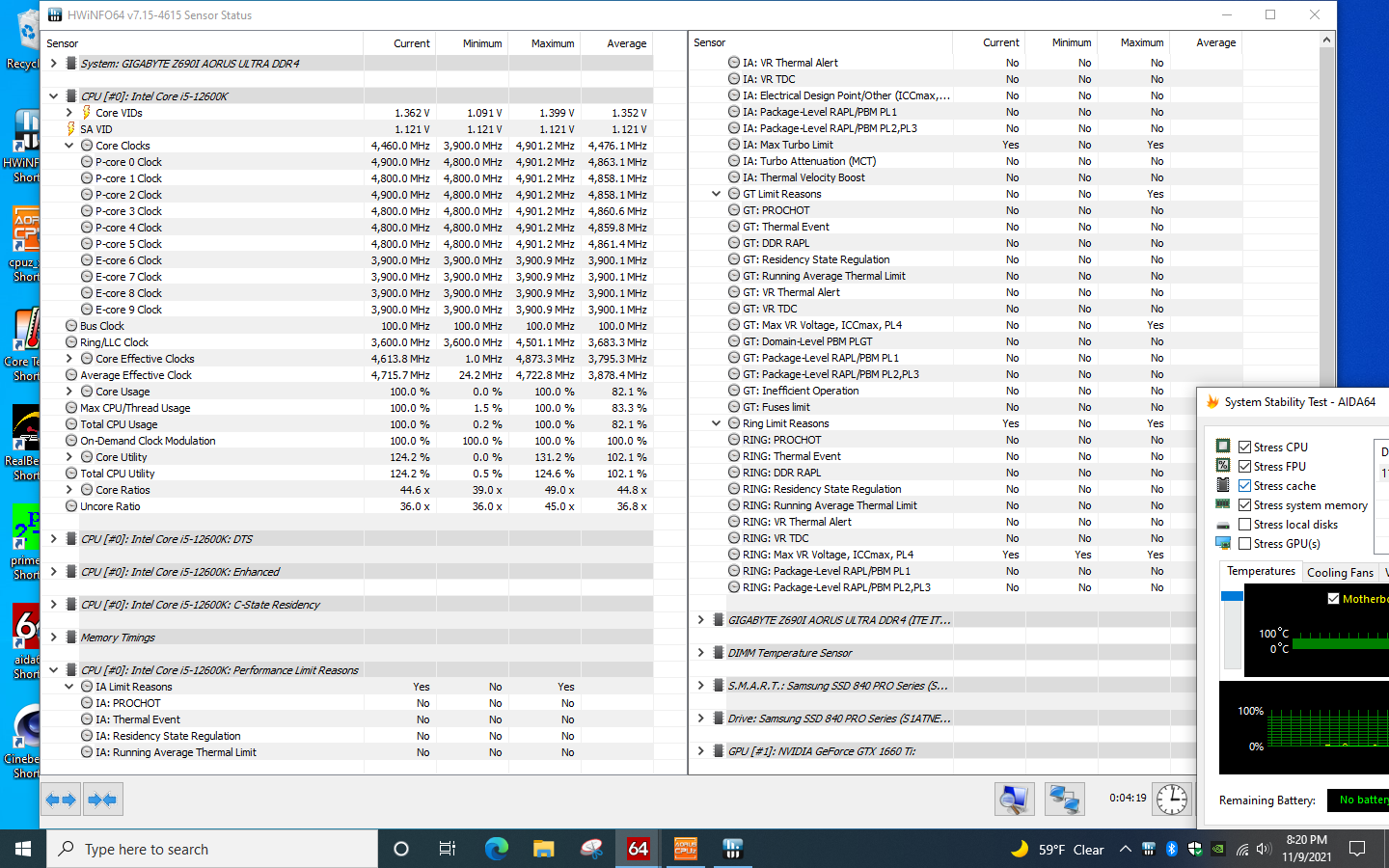Expand Drive Samsung SSD 840 PRO section
The height and width of the screenshot is (868, 1389).
click(x=701, y=719)
